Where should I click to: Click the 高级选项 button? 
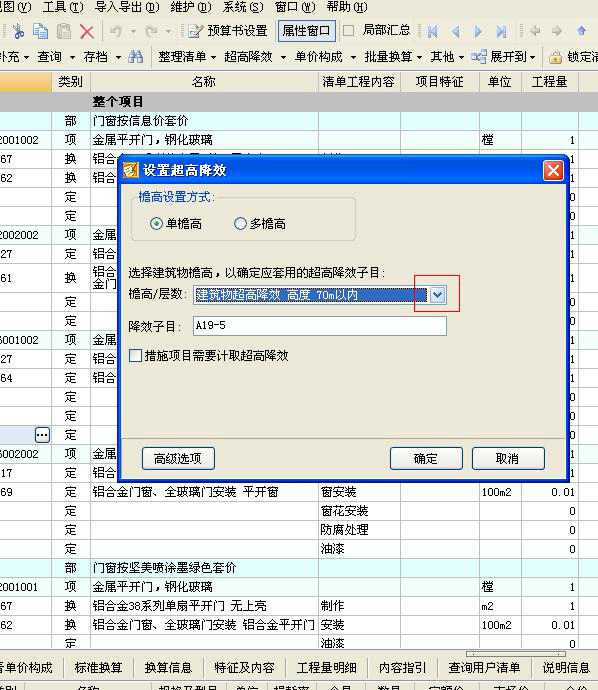pyautogui.click(x=178, y=459)
